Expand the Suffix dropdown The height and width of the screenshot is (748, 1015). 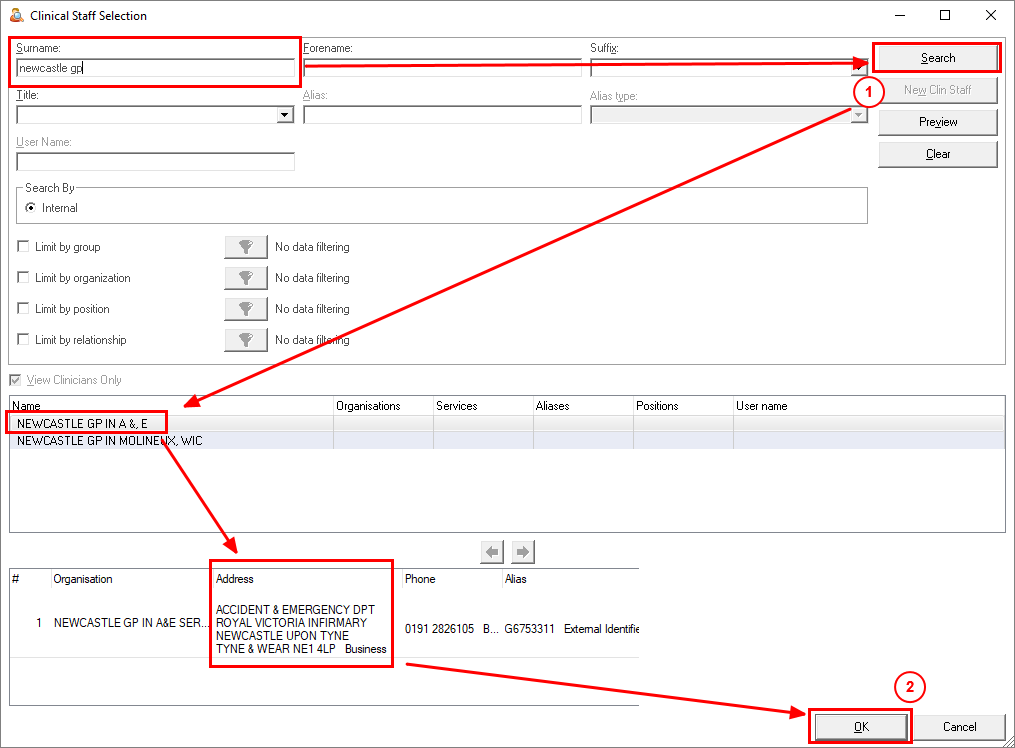click(859, 69)
